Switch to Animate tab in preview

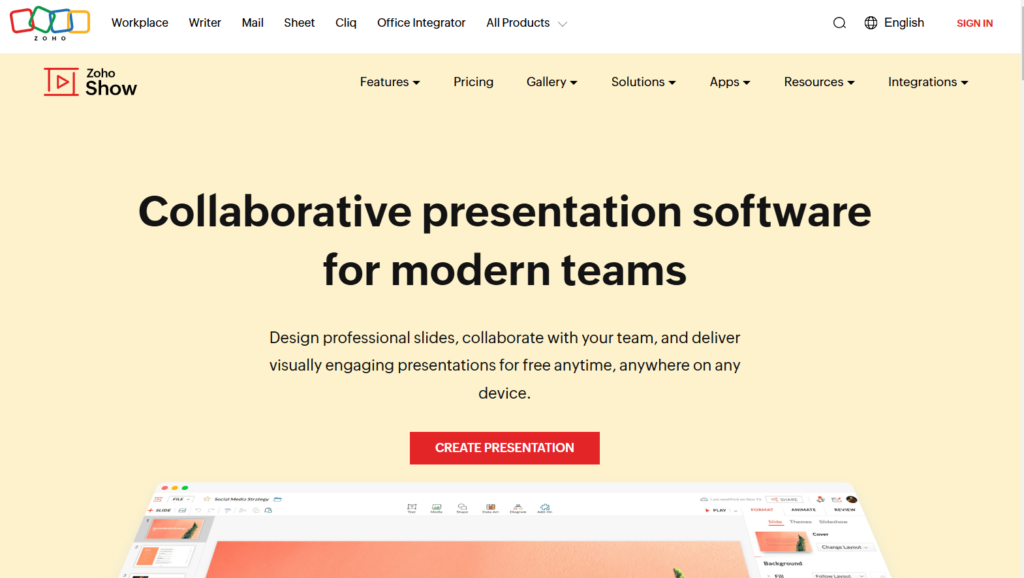point(803,510)
